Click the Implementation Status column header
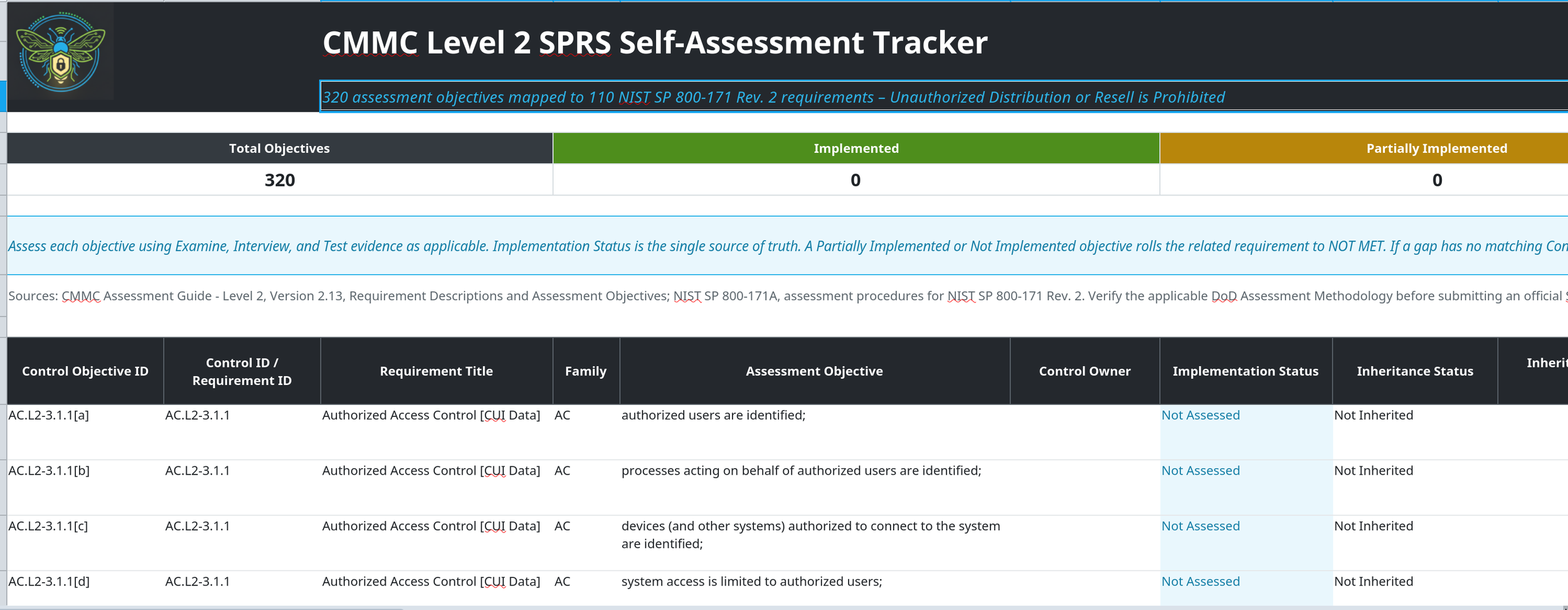 point(1246,371)
